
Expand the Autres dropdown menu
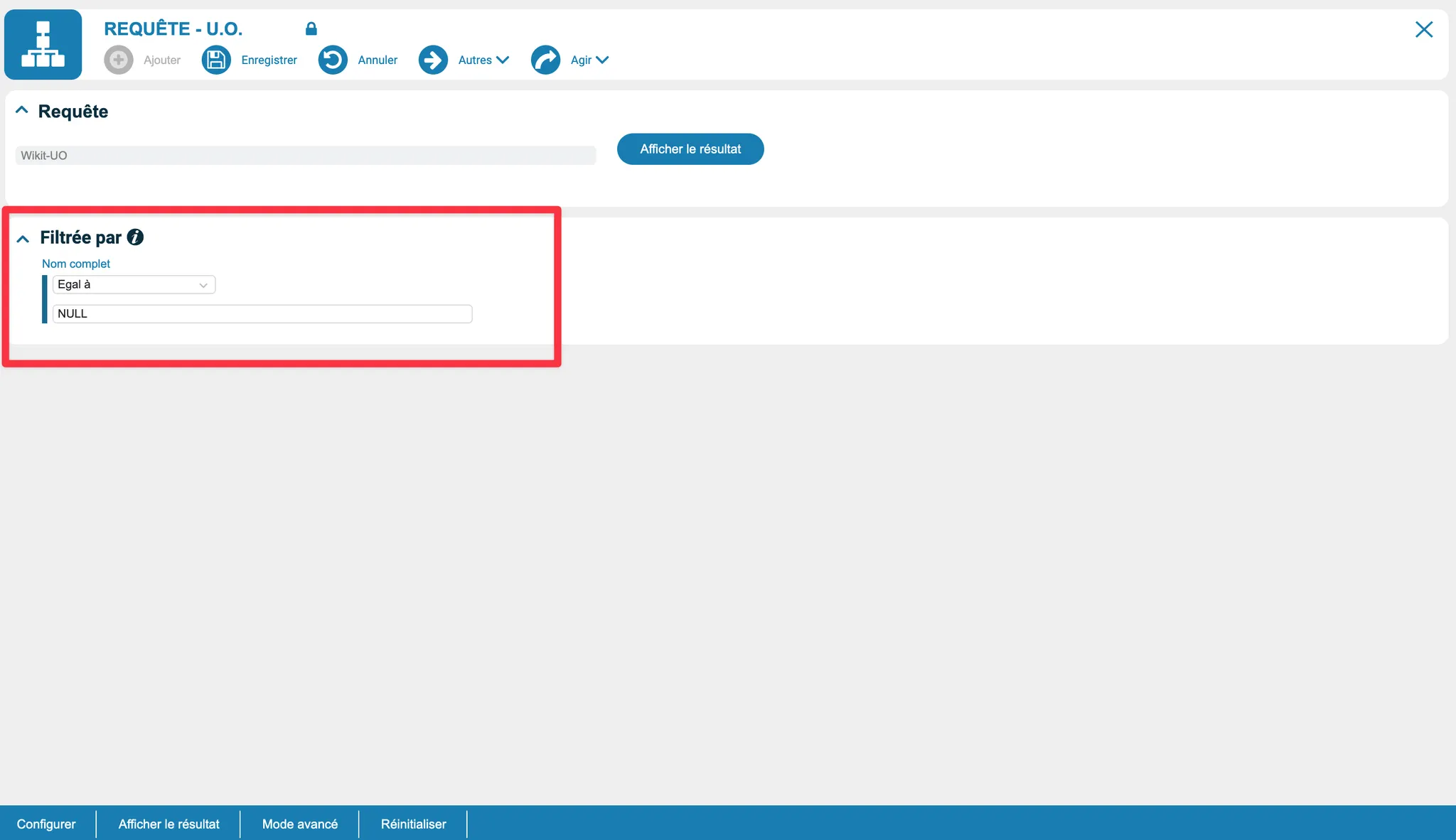tap(483, 60)
